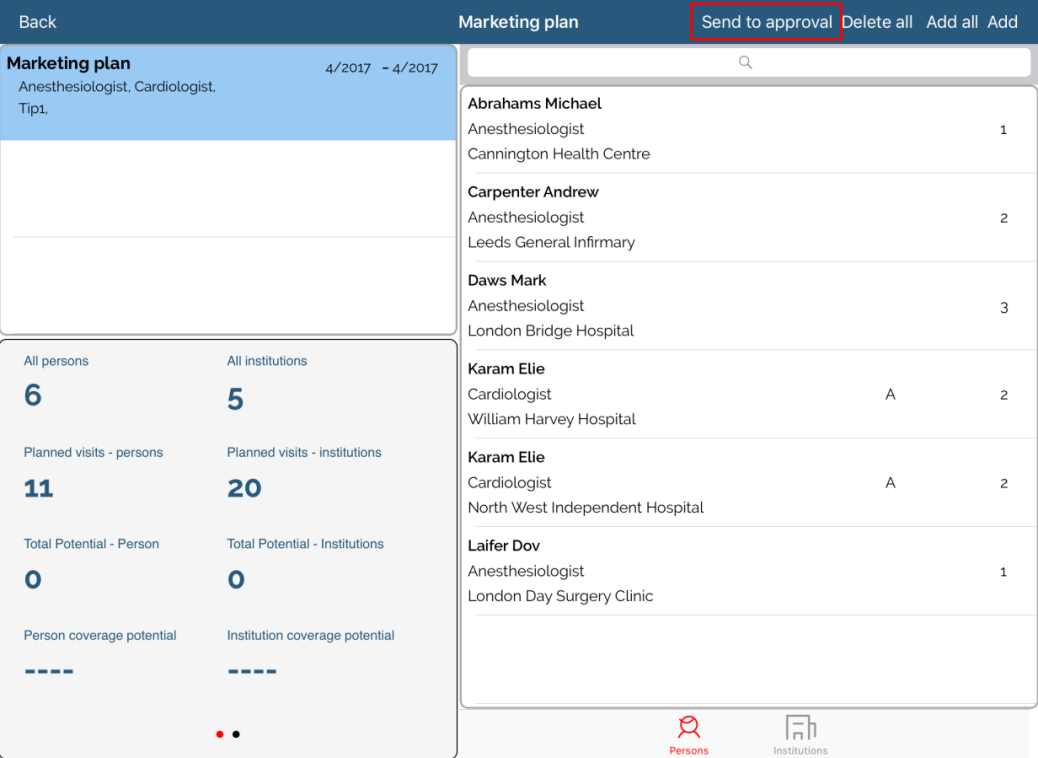This screenshot has height=758, width=1038.
Task: Click the All persons count 6
Action: click(33, 396)
